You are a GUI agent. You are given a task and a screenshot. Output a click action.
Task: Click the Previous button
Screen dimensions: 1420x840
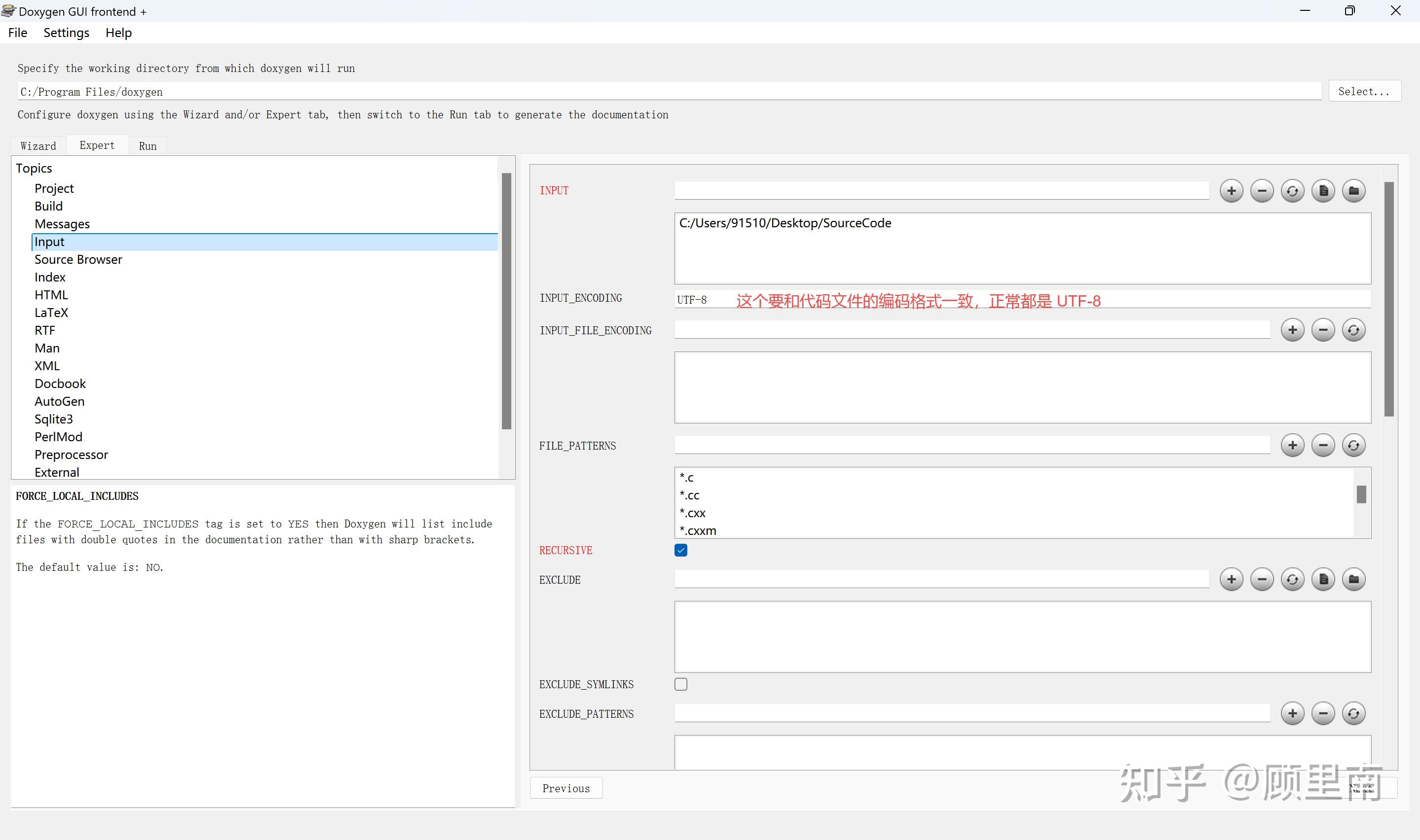coord(566,788)
